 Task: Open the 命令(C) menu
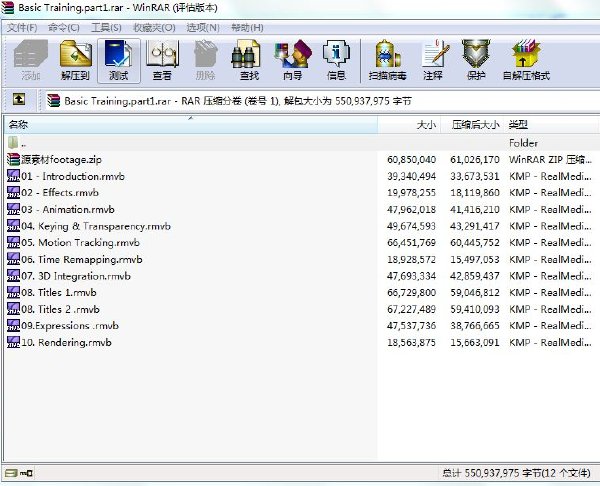click(64, 28)
